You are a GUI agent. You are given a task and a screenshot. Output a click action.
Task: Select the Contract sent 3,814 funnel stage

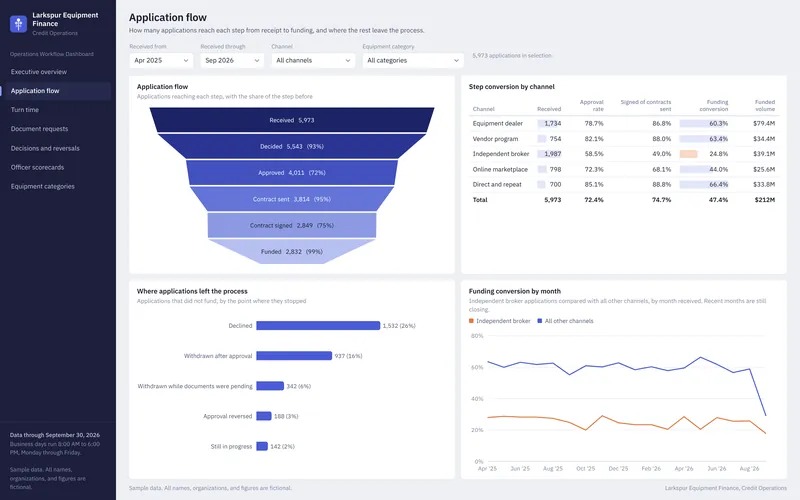click(292, 199)
